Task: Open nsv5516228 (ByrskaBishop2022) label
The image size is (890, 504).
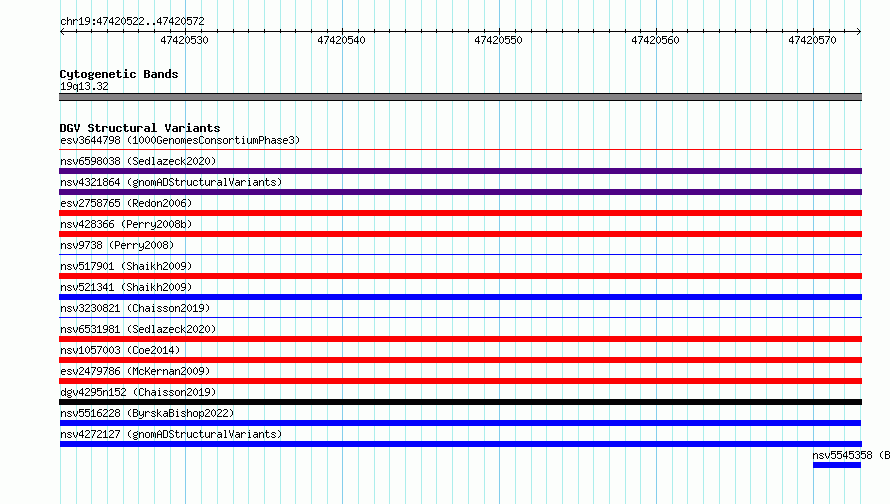Action: tap(147, 413)
